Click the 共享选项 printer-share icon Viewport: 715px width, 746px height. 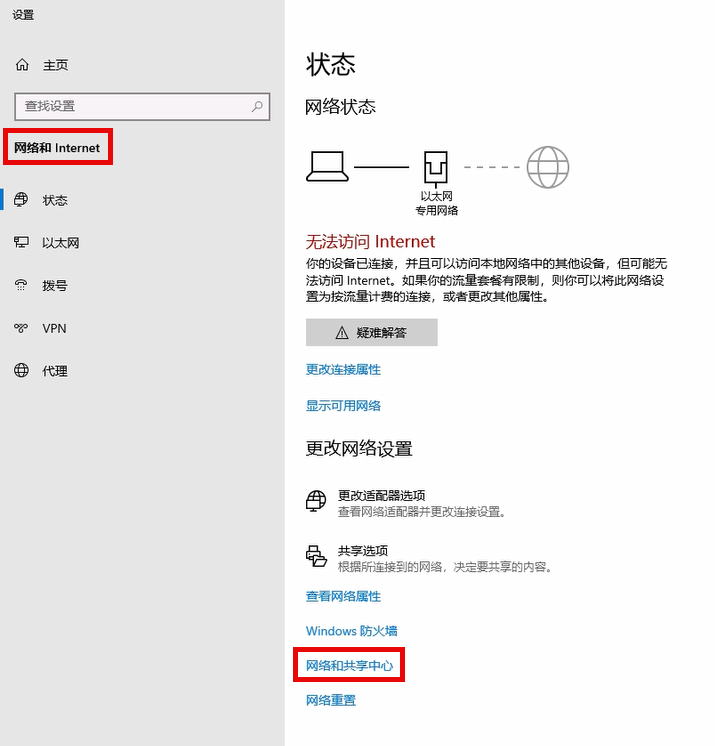[316, 557]
